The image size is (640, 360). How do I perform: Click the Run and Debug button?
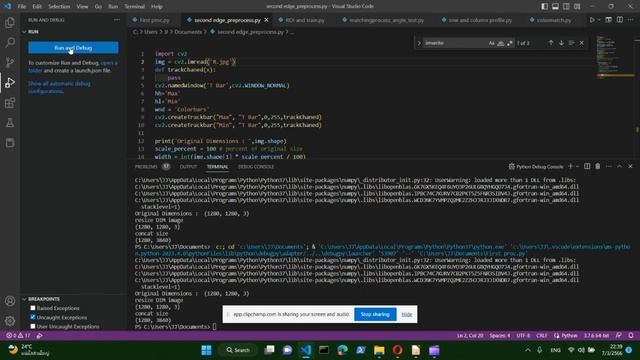point(73,48)
